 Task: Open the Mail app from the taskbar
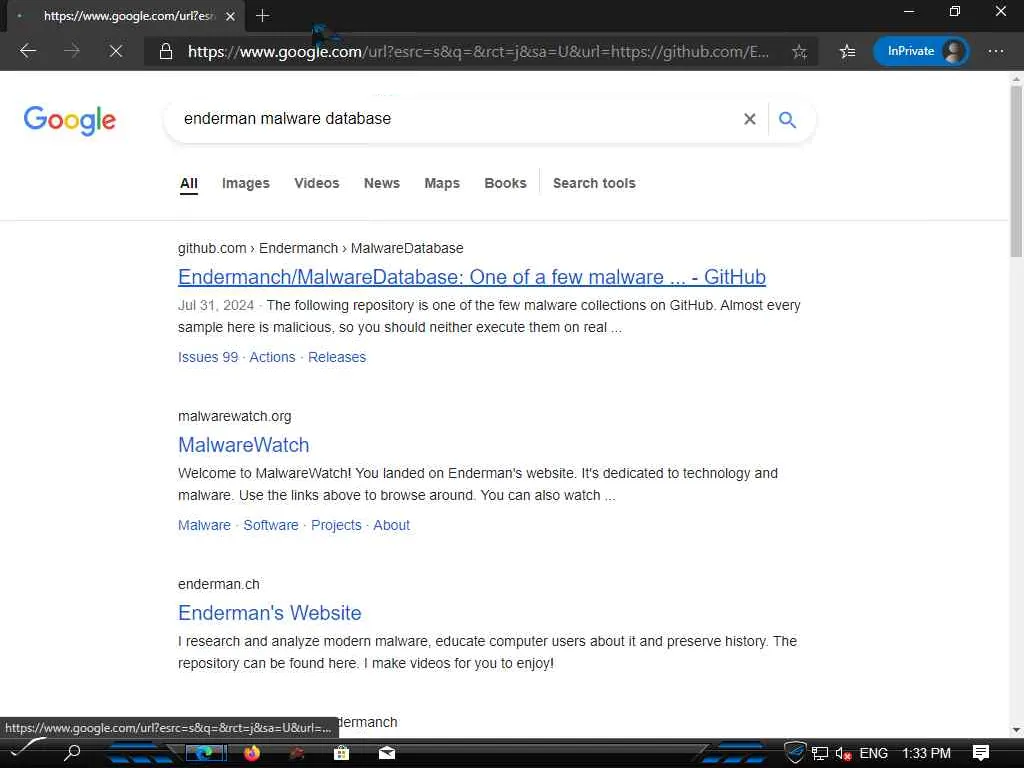[x=387, y=753]
